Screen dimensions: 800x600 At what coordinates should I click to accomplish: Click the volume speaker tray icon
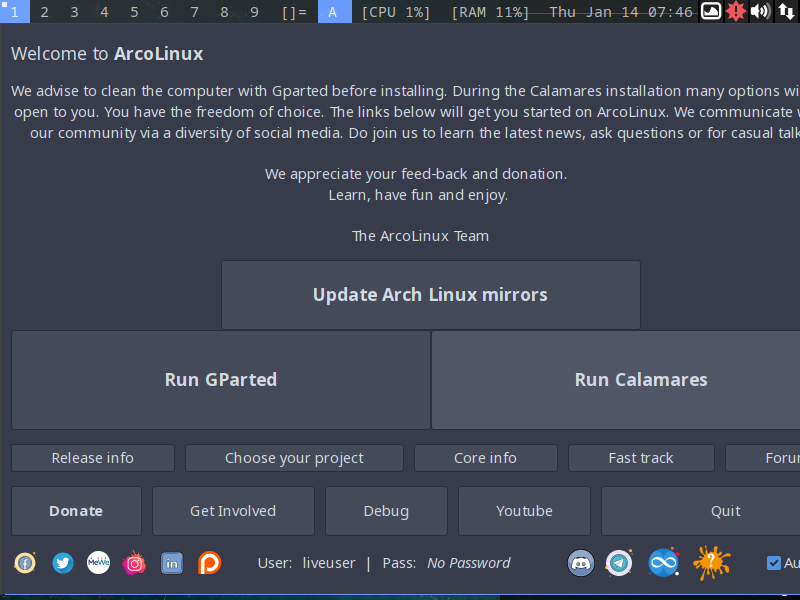tap(760, 11)
